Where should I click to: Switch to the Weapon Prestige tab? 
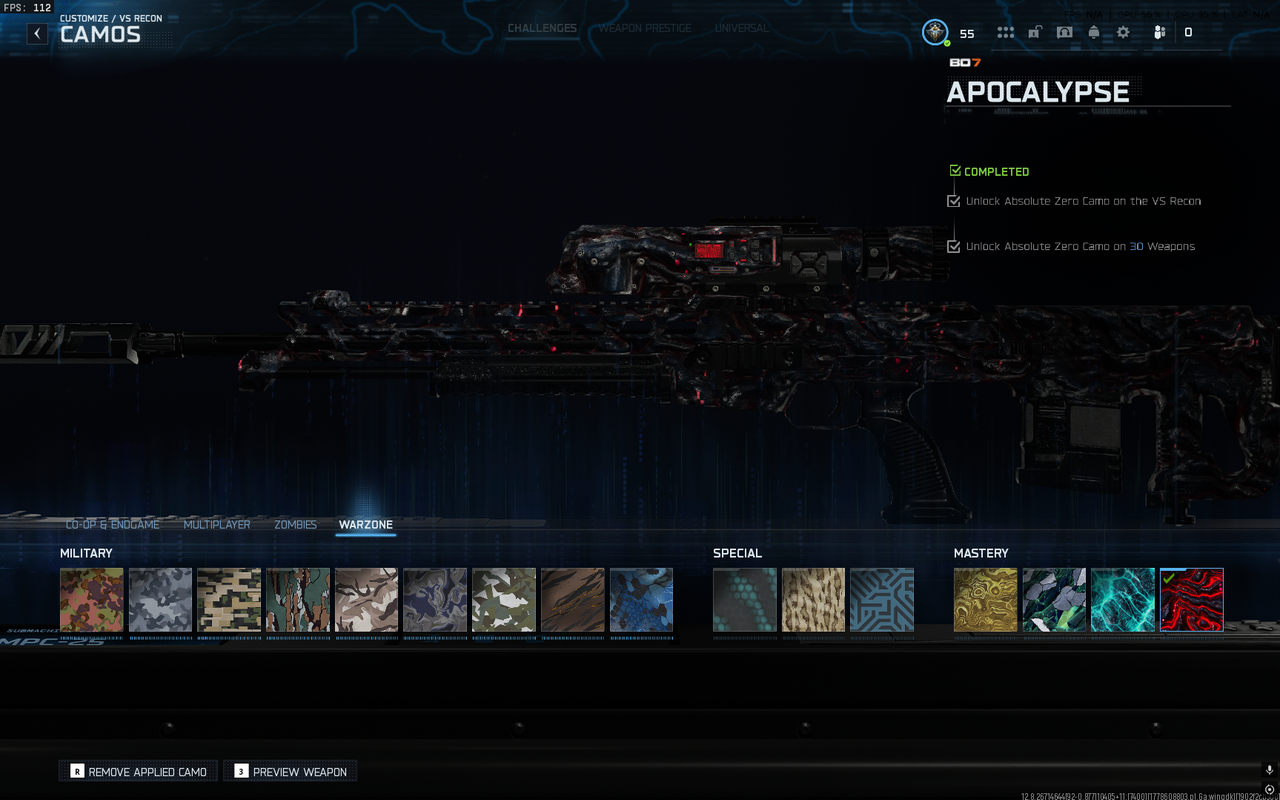[645, 28]
